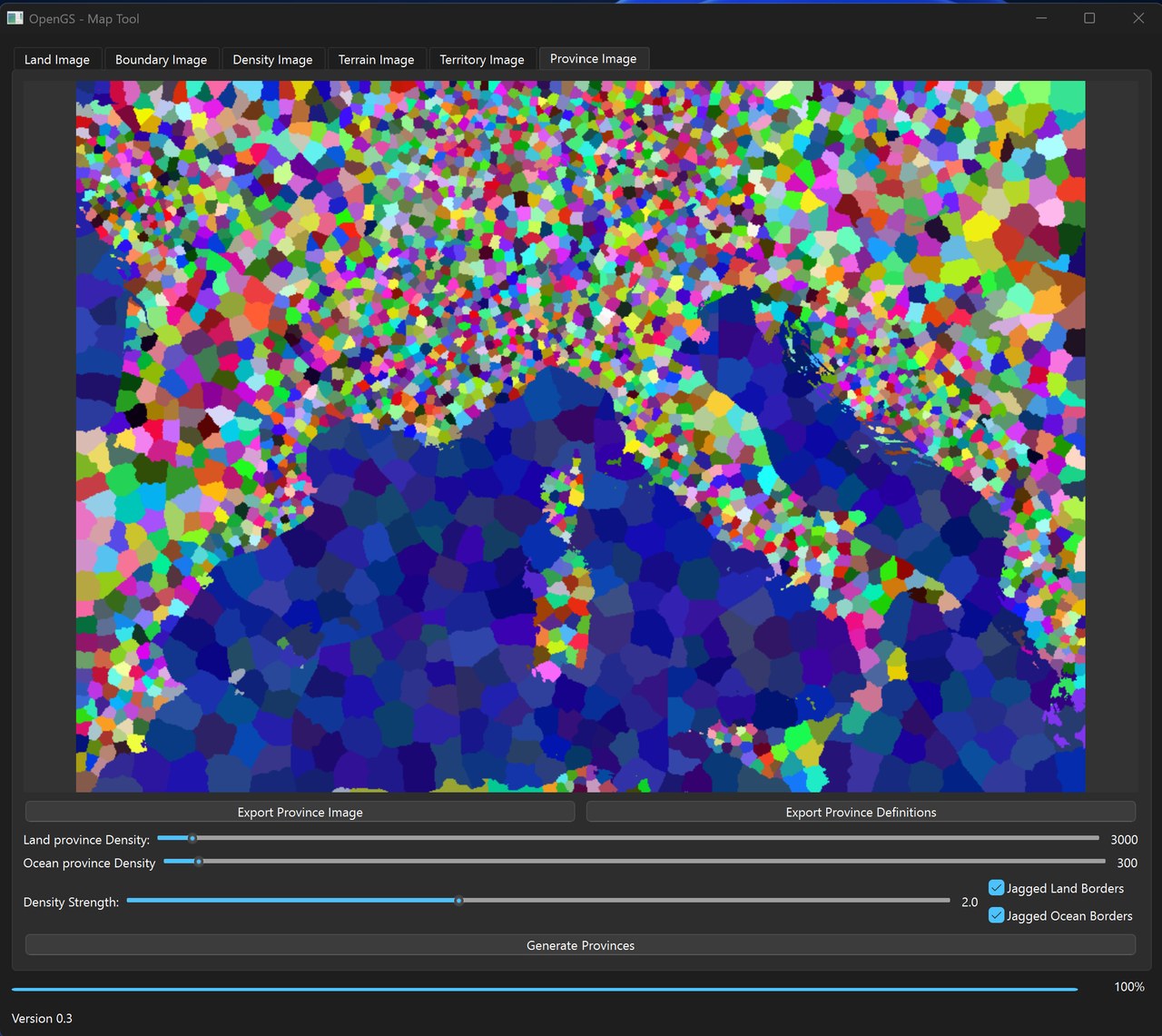This screenshot has width=1162, height=1036.
Task: Select the Province Image tab
Action: [x=594, y=57]
